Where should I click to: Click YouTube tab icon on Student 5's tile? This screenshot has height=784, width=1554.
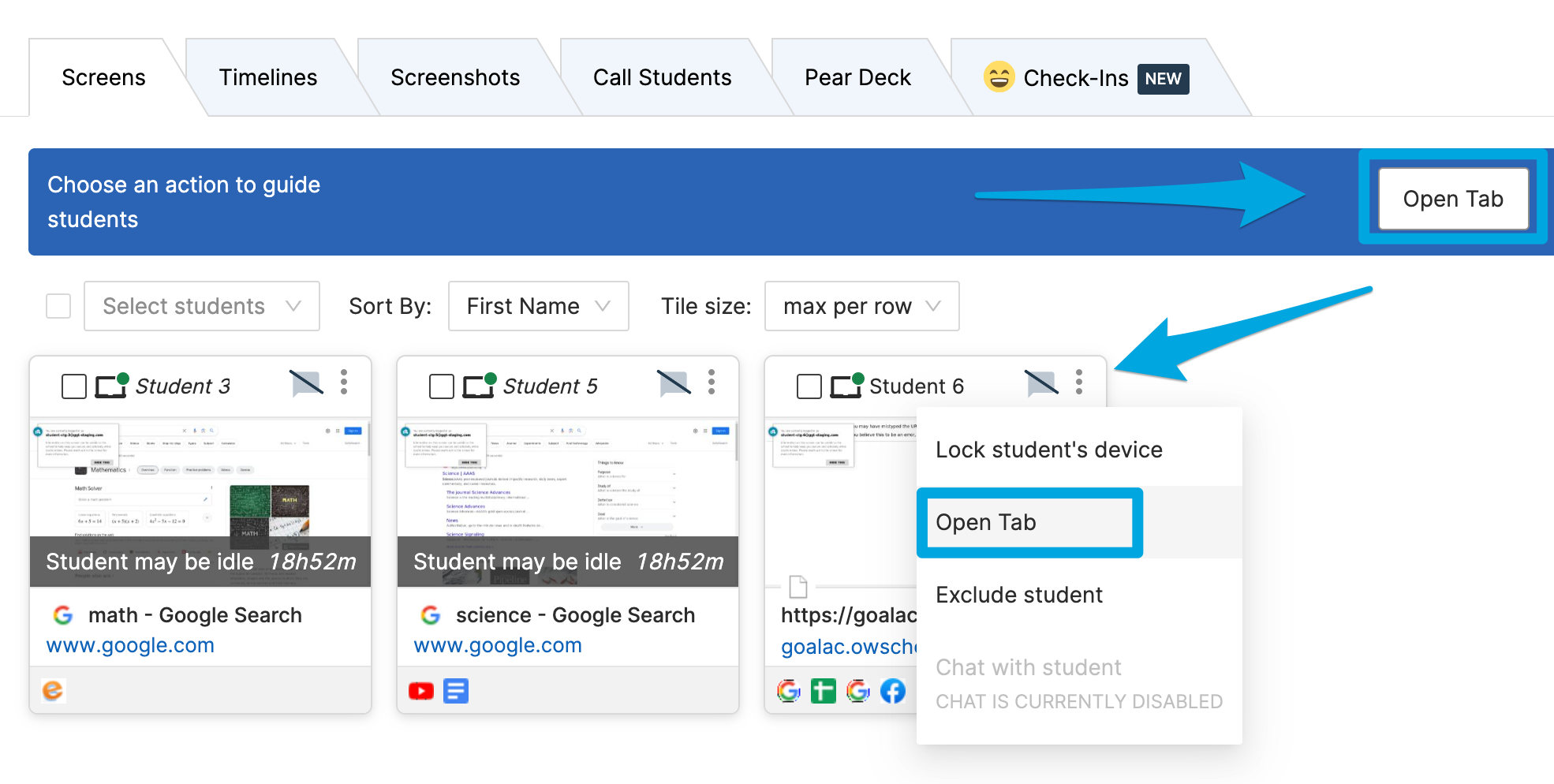click(x=421, y=691)
